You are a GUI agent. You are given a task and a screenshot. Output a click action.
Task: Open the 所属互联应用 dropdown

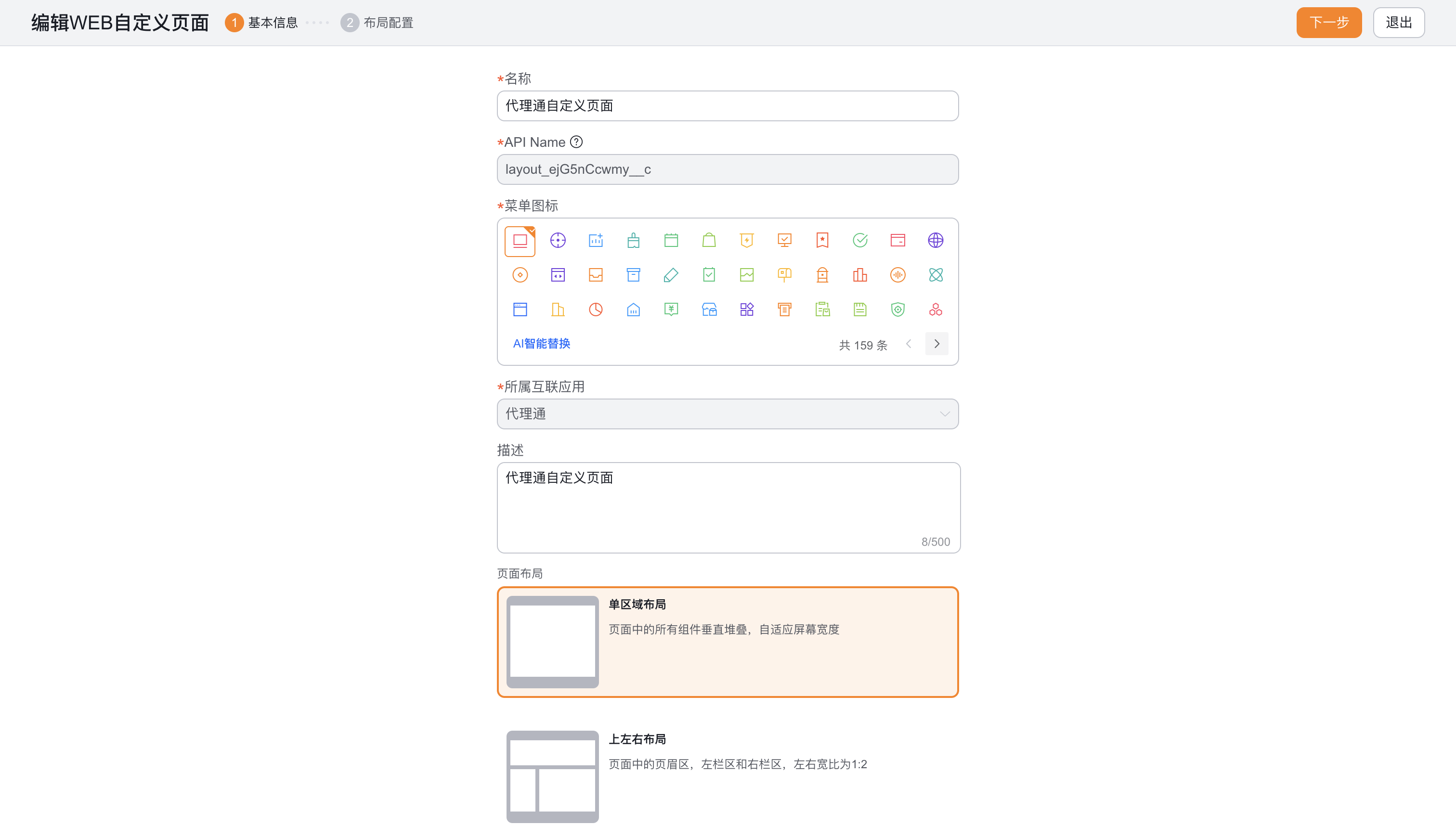point(727,414)
